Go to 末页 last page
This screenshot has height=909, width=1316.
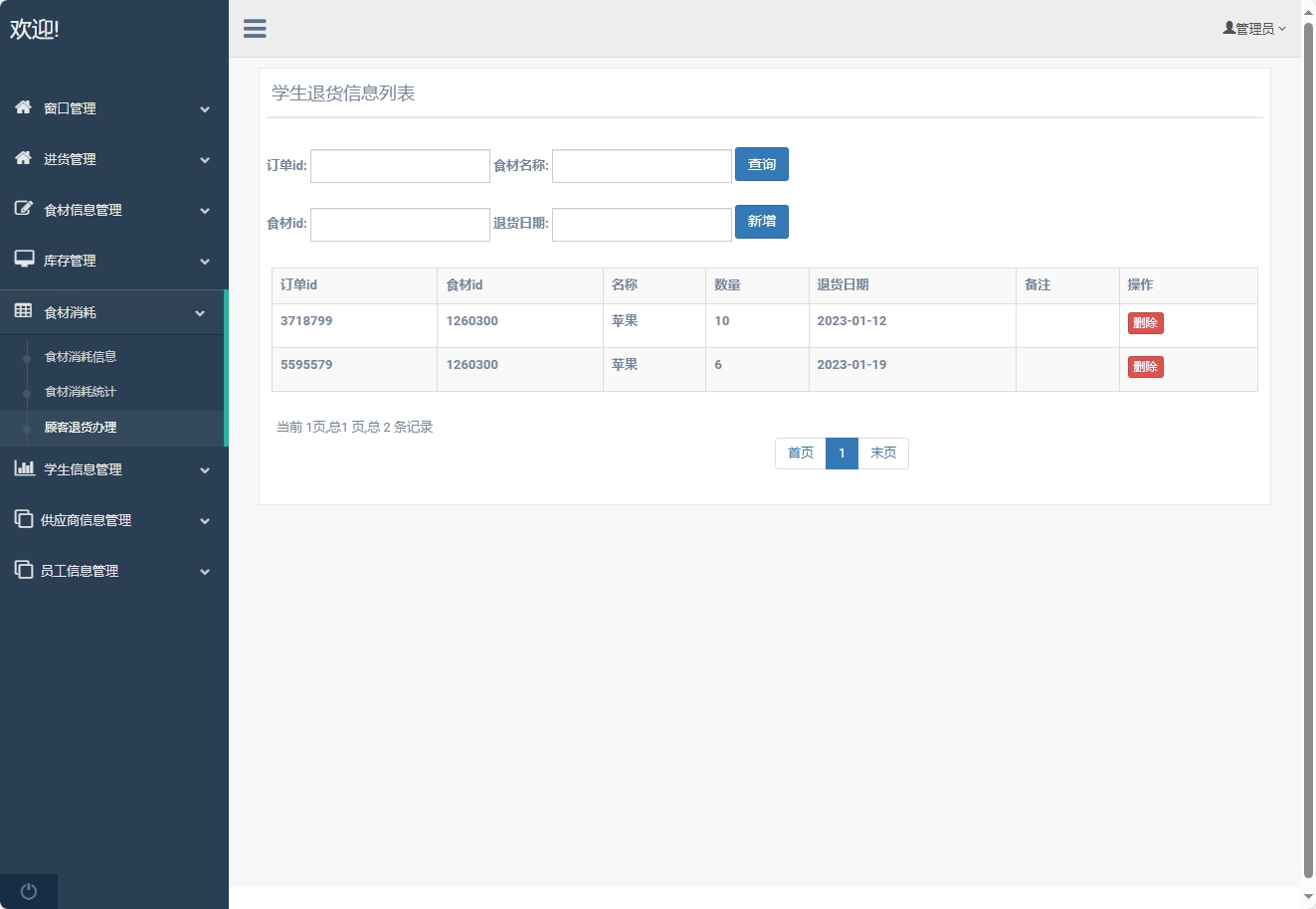pyautogui.click(x=883, y=454)
